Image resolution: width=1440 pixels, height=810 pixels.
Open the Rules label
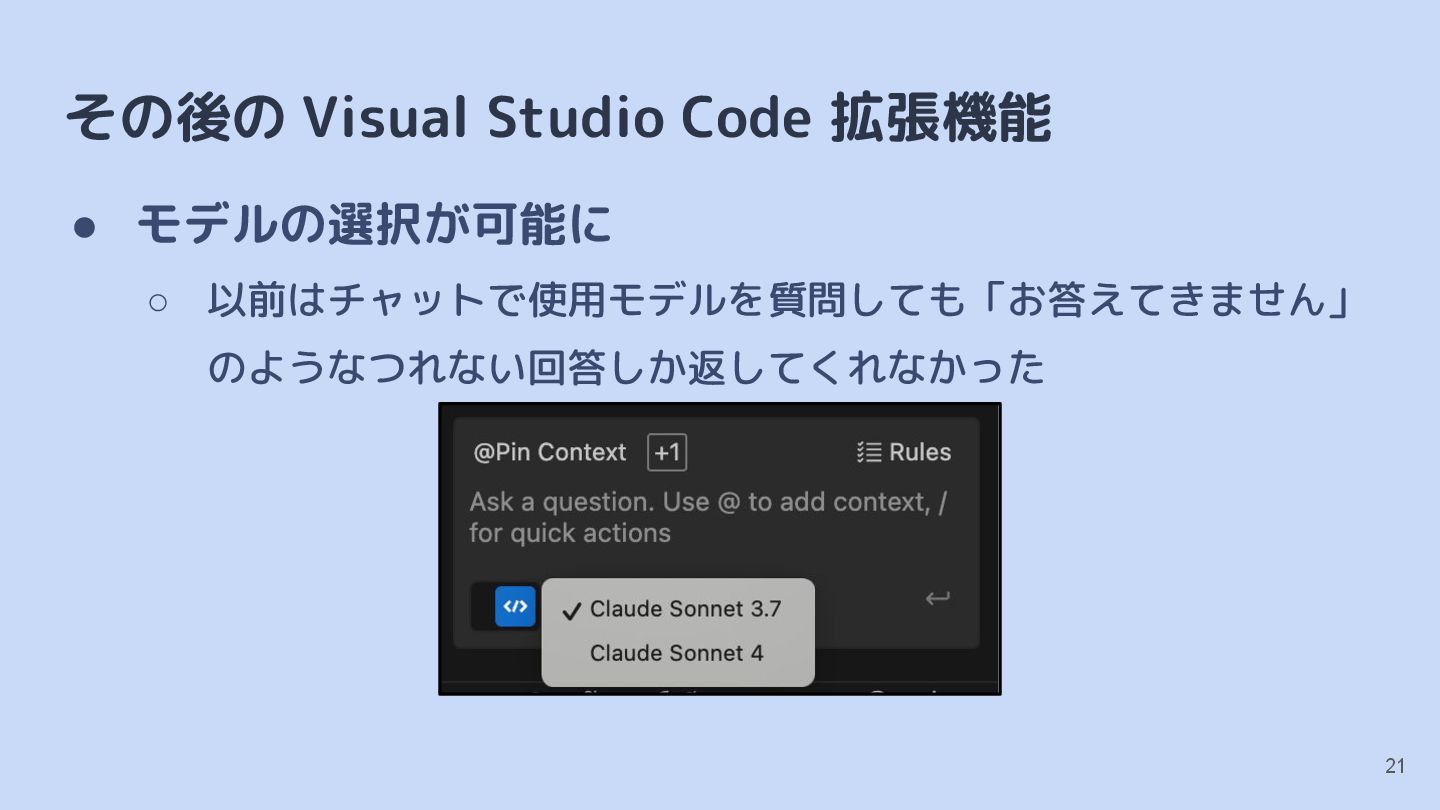coord(920,452)
